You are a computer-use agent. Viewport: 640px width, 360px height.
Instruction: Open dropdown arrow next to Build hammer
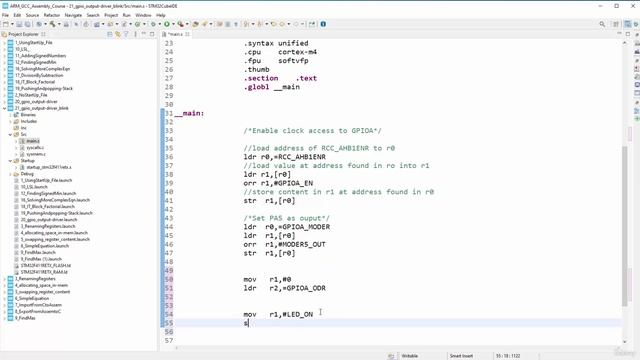[x=59, y=24]
